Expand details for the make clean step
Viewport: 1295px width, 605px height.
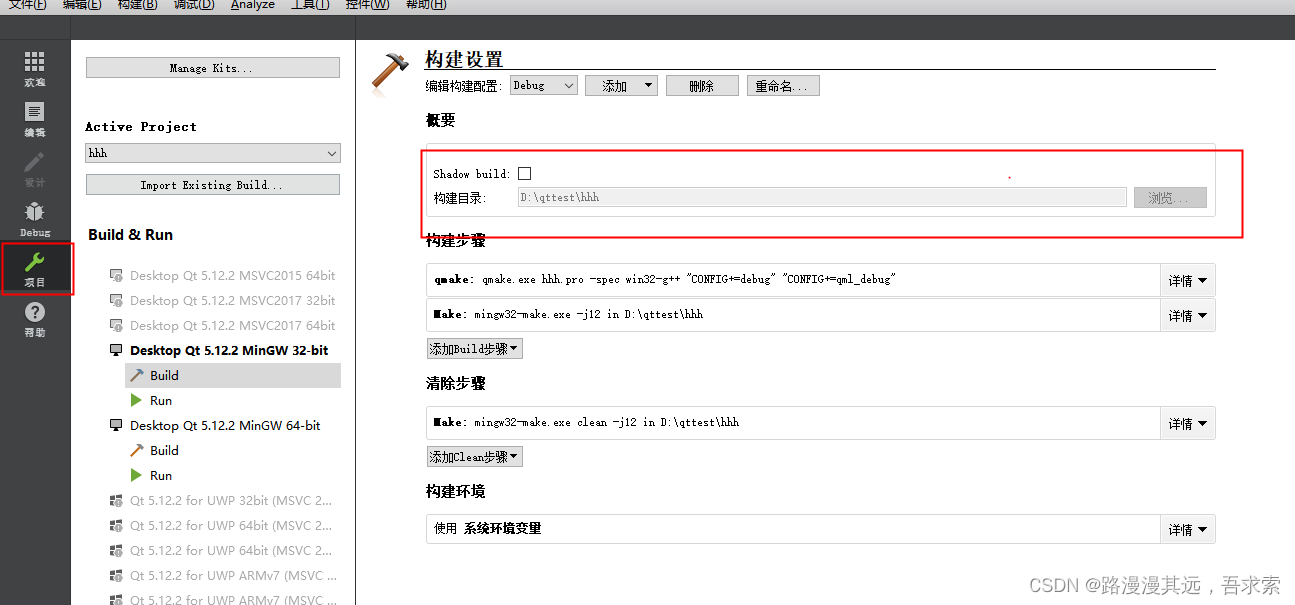(1187, 424)
